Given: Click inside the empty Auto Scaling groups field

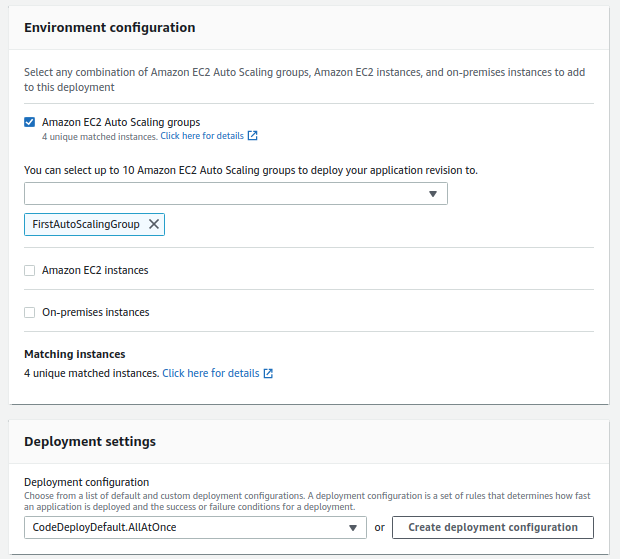Looking at the screenshot, I should [x=220, y=194].
